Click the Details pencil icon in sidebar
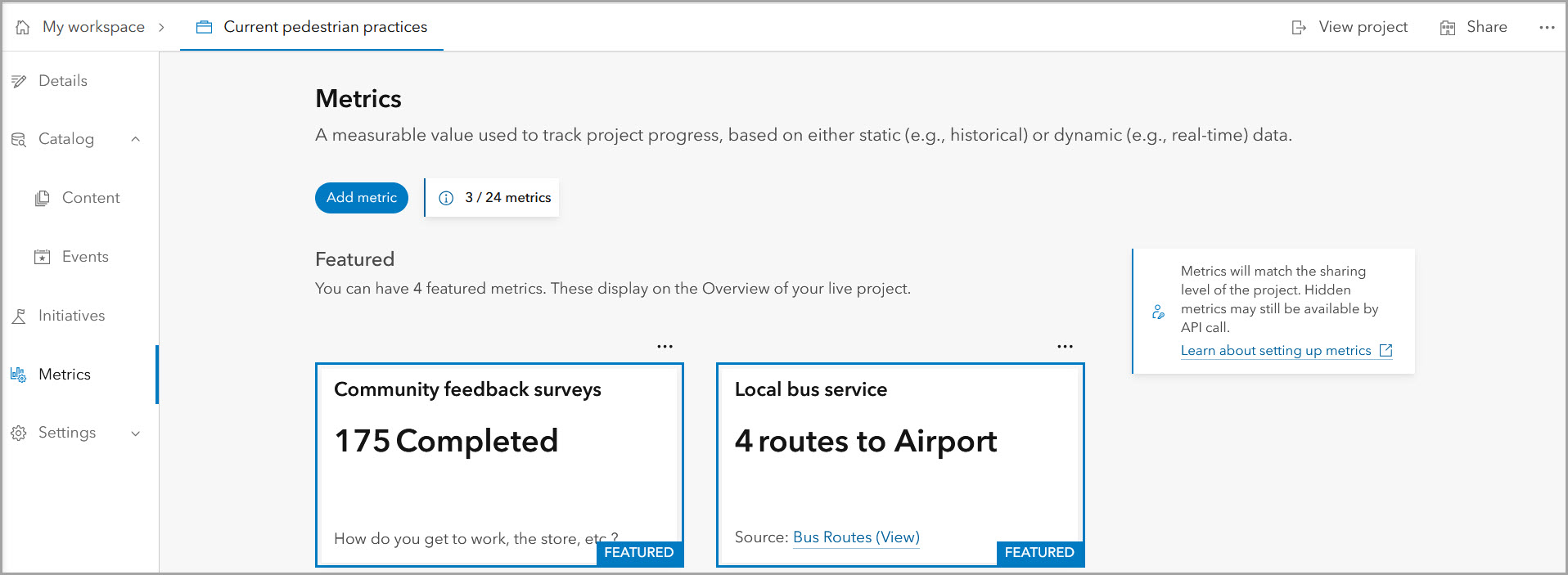The width and height of the screenshot is (1568, 575). point(19,81)
